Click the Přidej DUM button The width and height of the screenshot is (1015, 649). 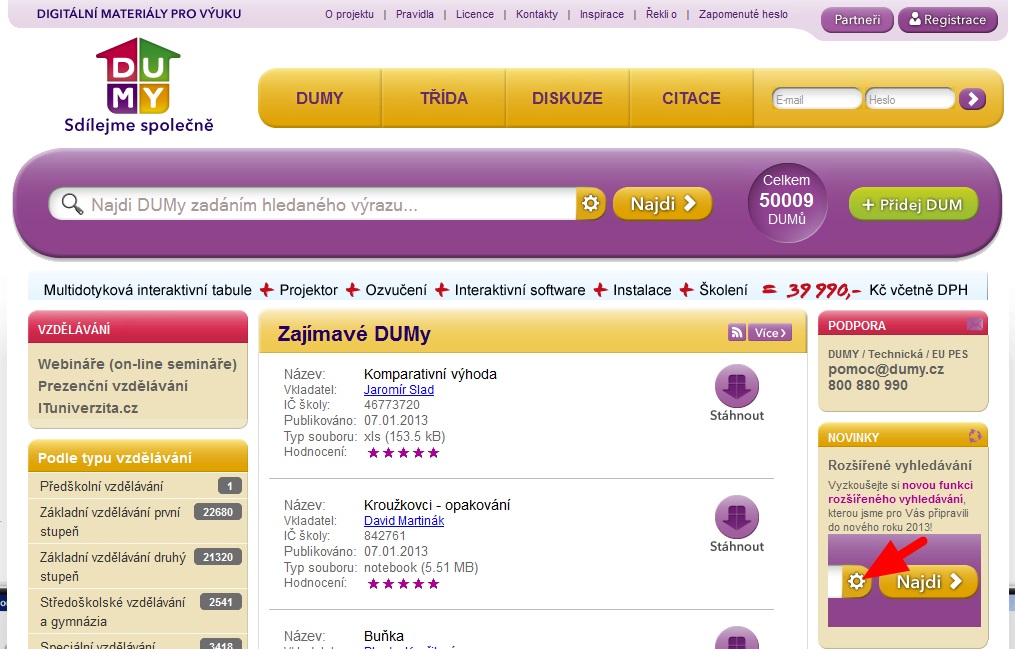pyautogui.click(x=913, y=204)
